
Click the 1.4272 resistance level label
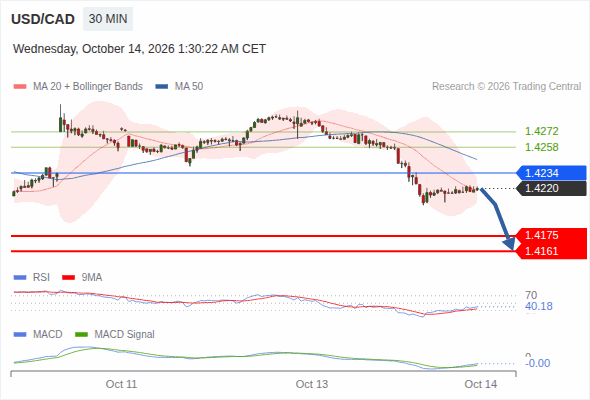pos(541,131)
